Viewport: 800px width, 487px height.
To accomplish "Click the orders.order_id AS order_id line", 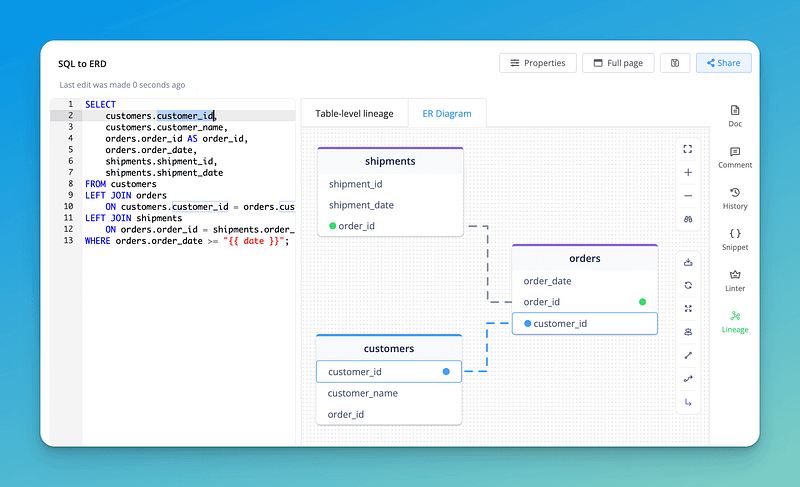I will tap(177, 138).
